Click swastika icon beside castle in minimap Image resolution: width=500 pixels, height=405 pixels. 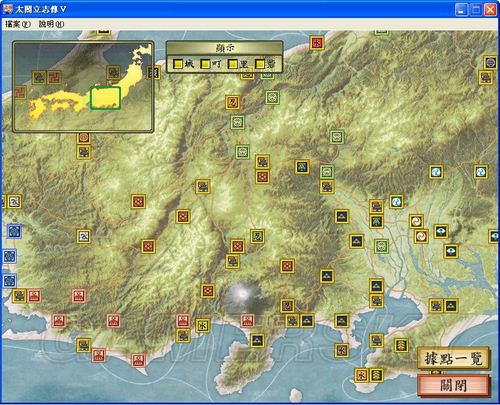pyautogui.click(x=54, y=78)
